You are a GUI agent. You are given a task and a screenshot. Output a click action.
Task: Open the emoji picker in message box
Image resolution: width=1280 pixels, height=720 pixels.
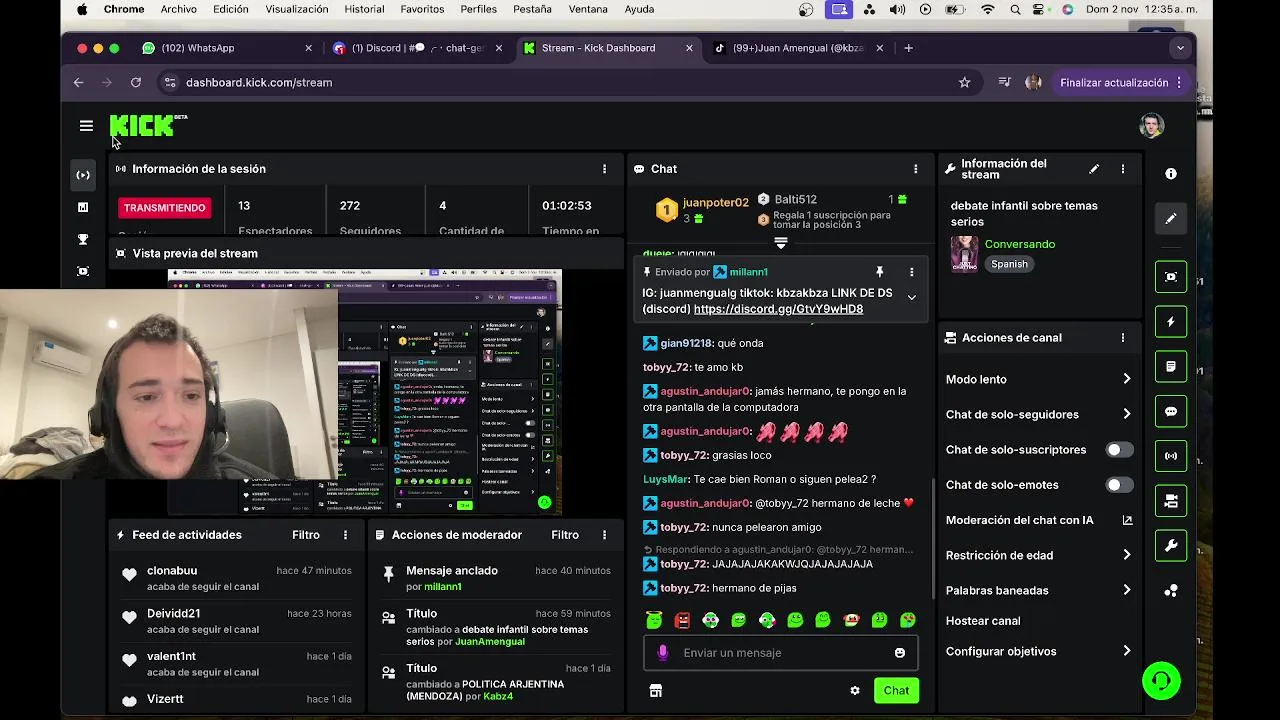tap(900, 653)
